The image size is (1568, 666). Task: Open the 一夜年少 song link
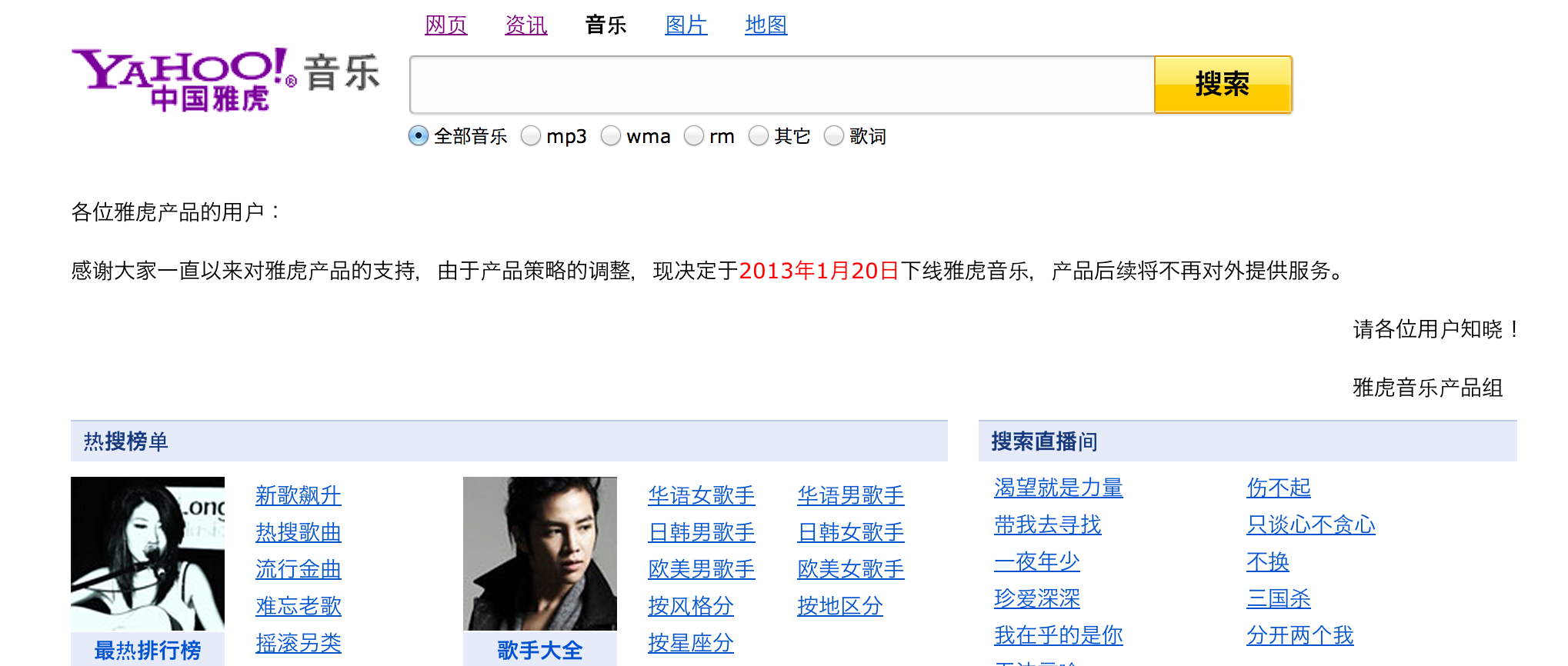coord(1037,561)
